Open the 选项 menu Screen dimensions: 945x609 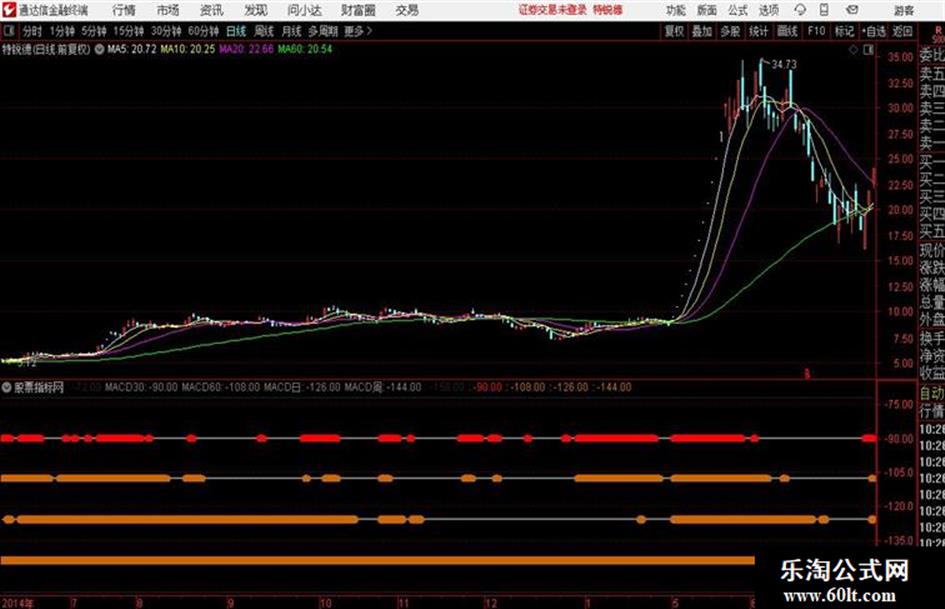pyautogui.click(x=769, y=10)
